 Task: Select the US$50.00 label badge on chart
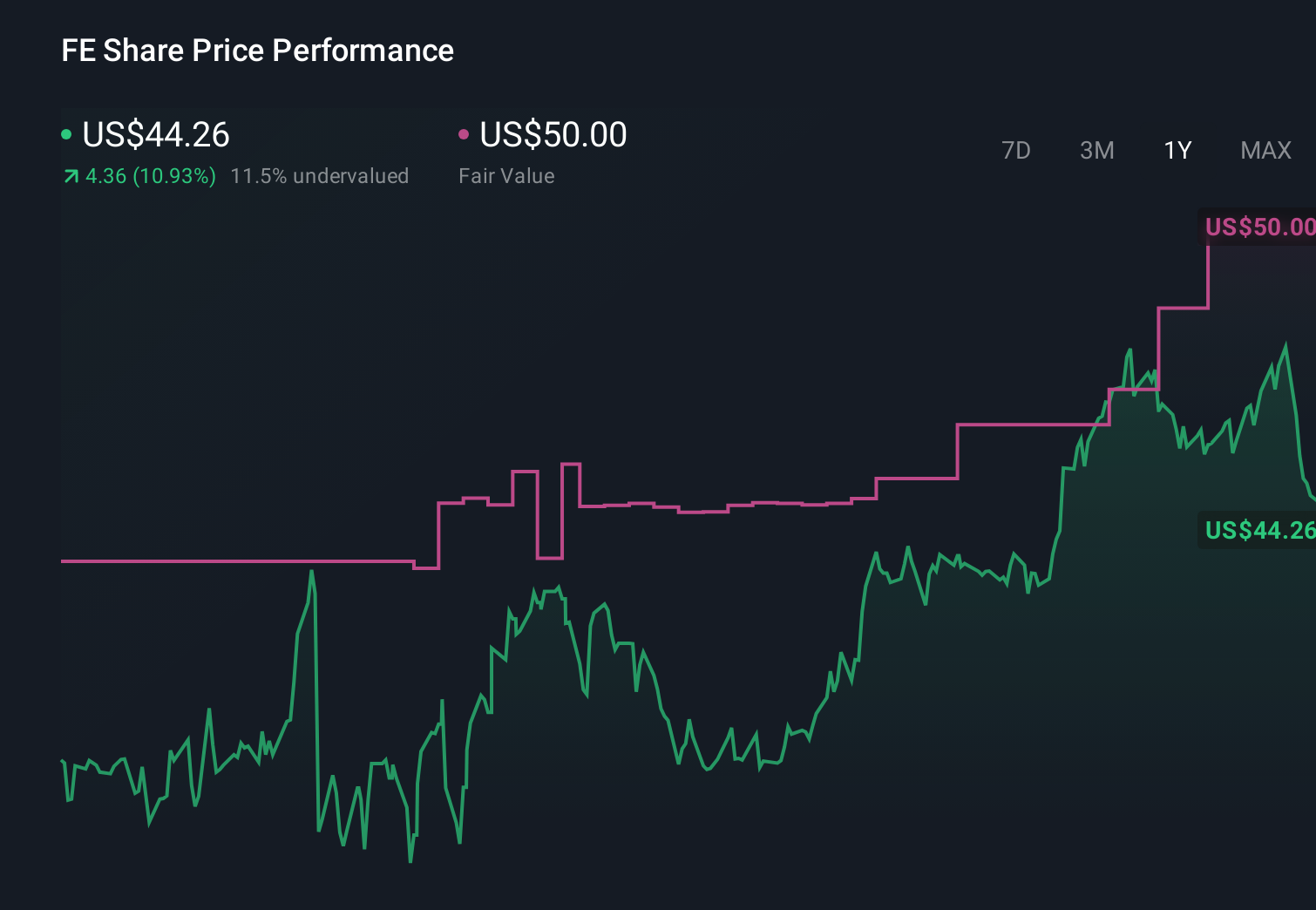coord(1259,227)
